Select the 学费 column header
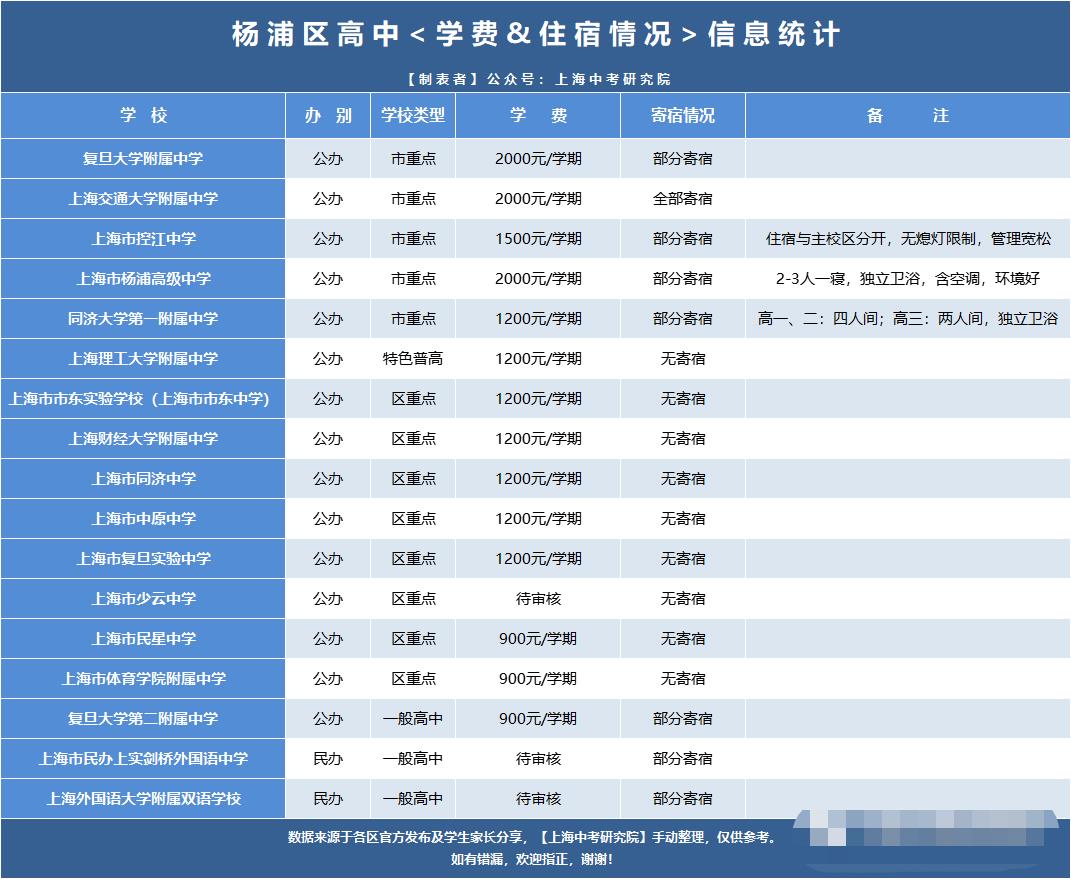Image resolution: width=1071 pixels, height=879 pixels. [x=538, y=116]
